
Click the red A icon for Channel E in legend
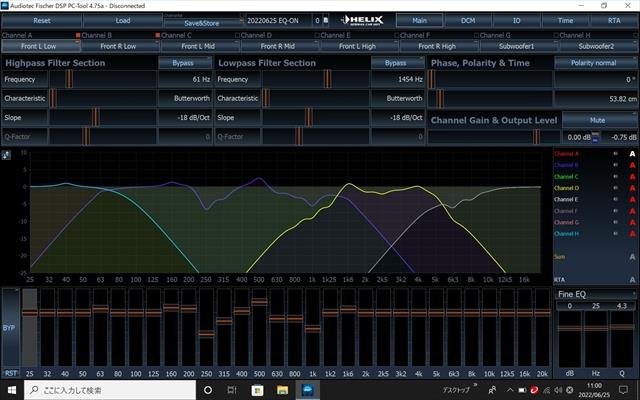(632, 200)
